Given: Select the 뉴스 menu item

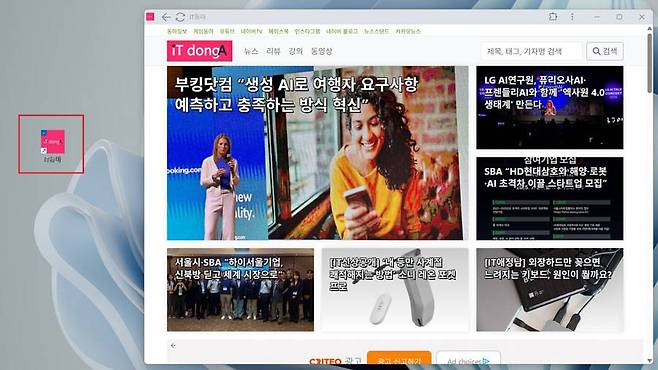Looking at the screenshot, I should point(251,51).
